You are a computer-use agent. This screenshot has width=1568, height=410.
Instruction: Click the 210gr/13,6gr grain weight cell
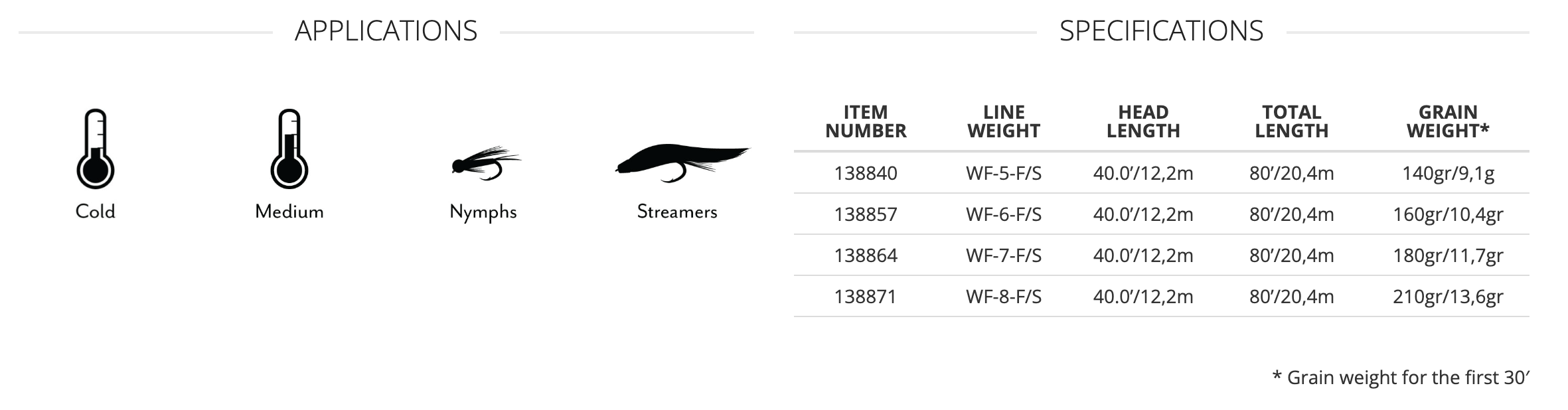pos(1448,297)
